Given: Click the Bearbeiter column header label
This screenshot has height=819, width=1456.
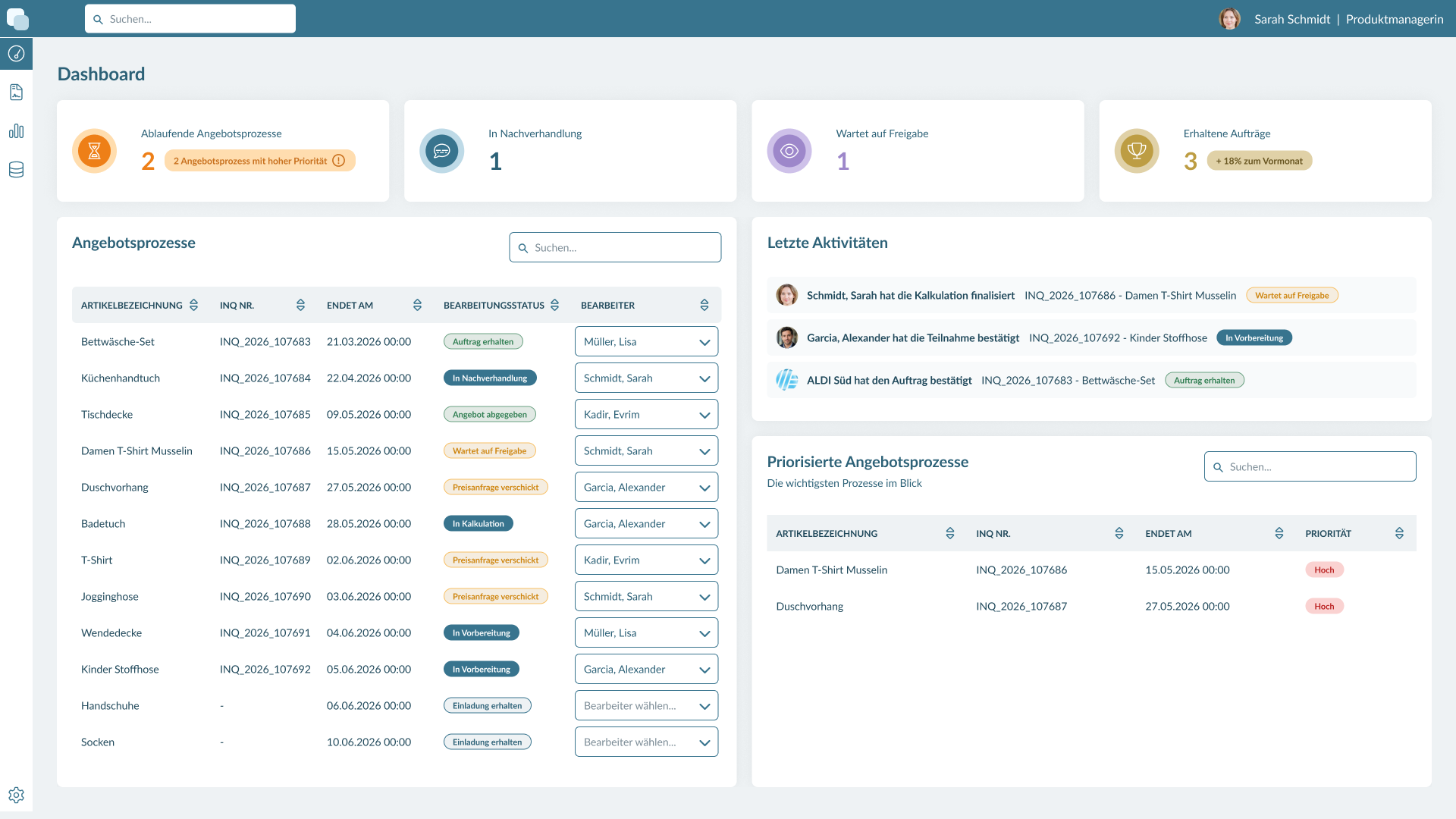Looking at the screenshot, I should click(x=607, y=305).
